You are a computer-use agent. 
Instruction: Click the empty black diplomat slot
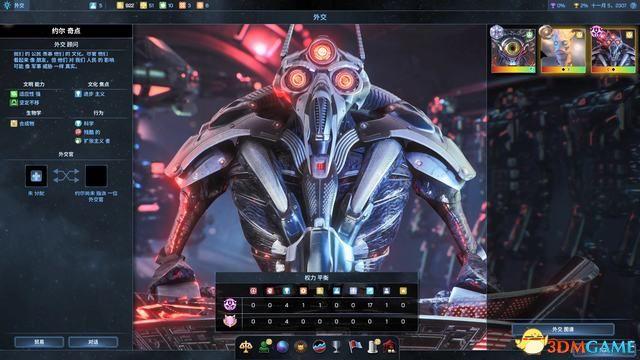96,176
